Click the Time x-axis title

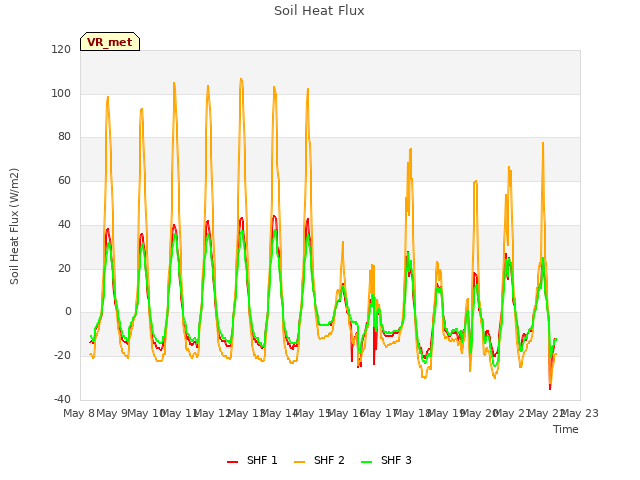(566, 429)
